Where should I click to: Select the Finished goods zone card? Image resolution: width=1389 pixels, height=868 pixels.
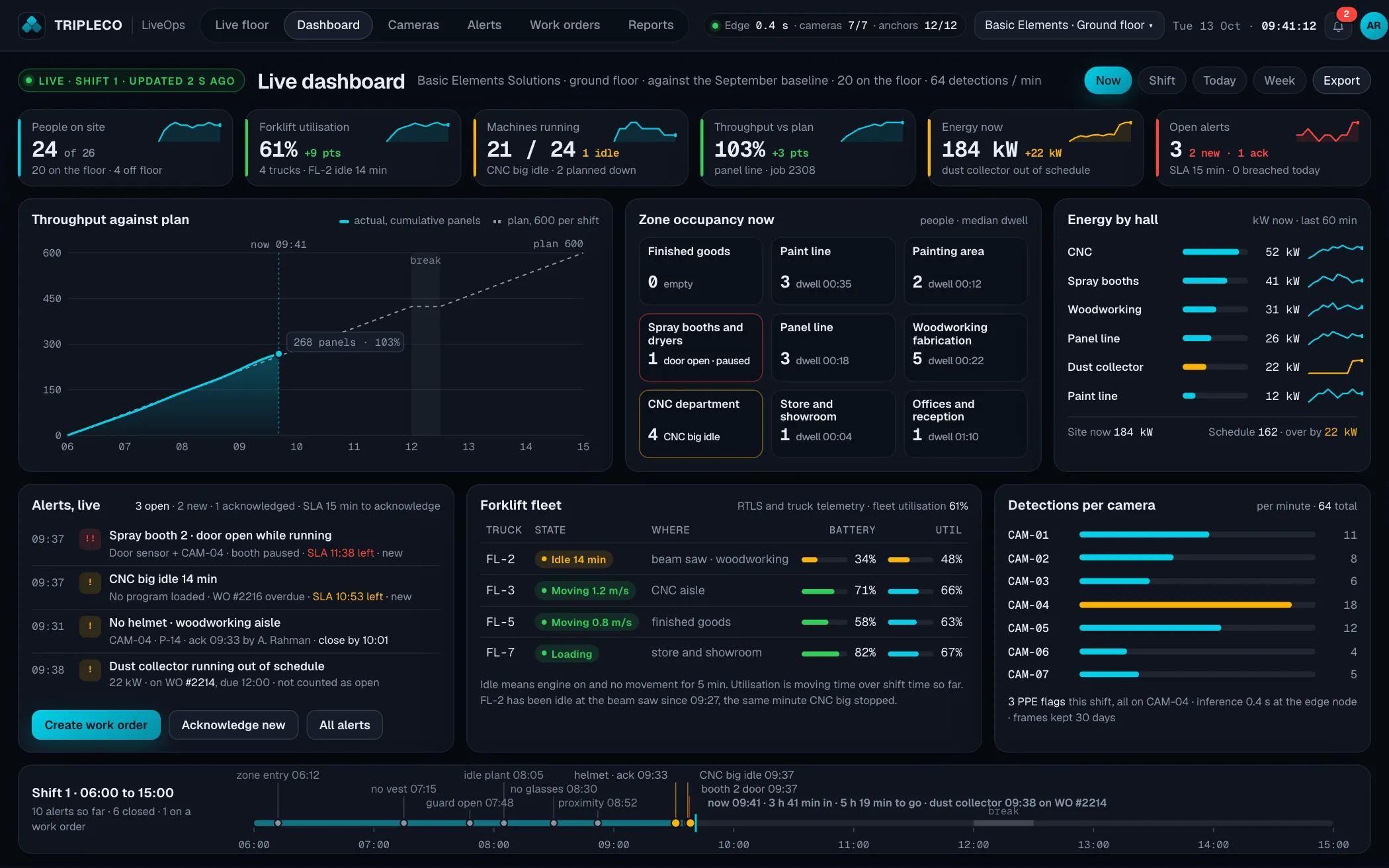click(x=700, y=271)
